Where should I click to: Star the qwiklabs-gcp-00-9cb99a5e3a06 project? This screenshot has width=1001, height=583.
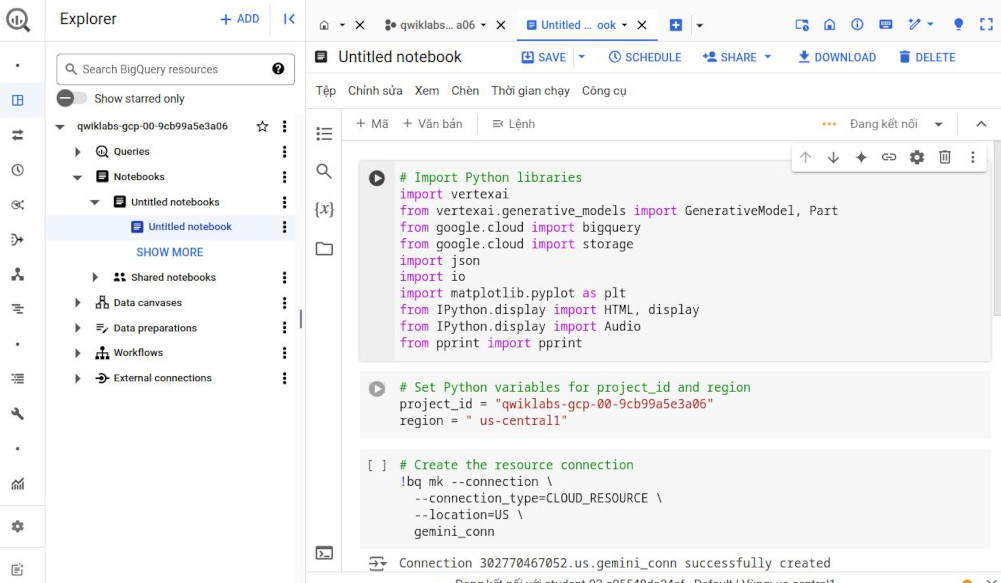(x=262, y=126)
